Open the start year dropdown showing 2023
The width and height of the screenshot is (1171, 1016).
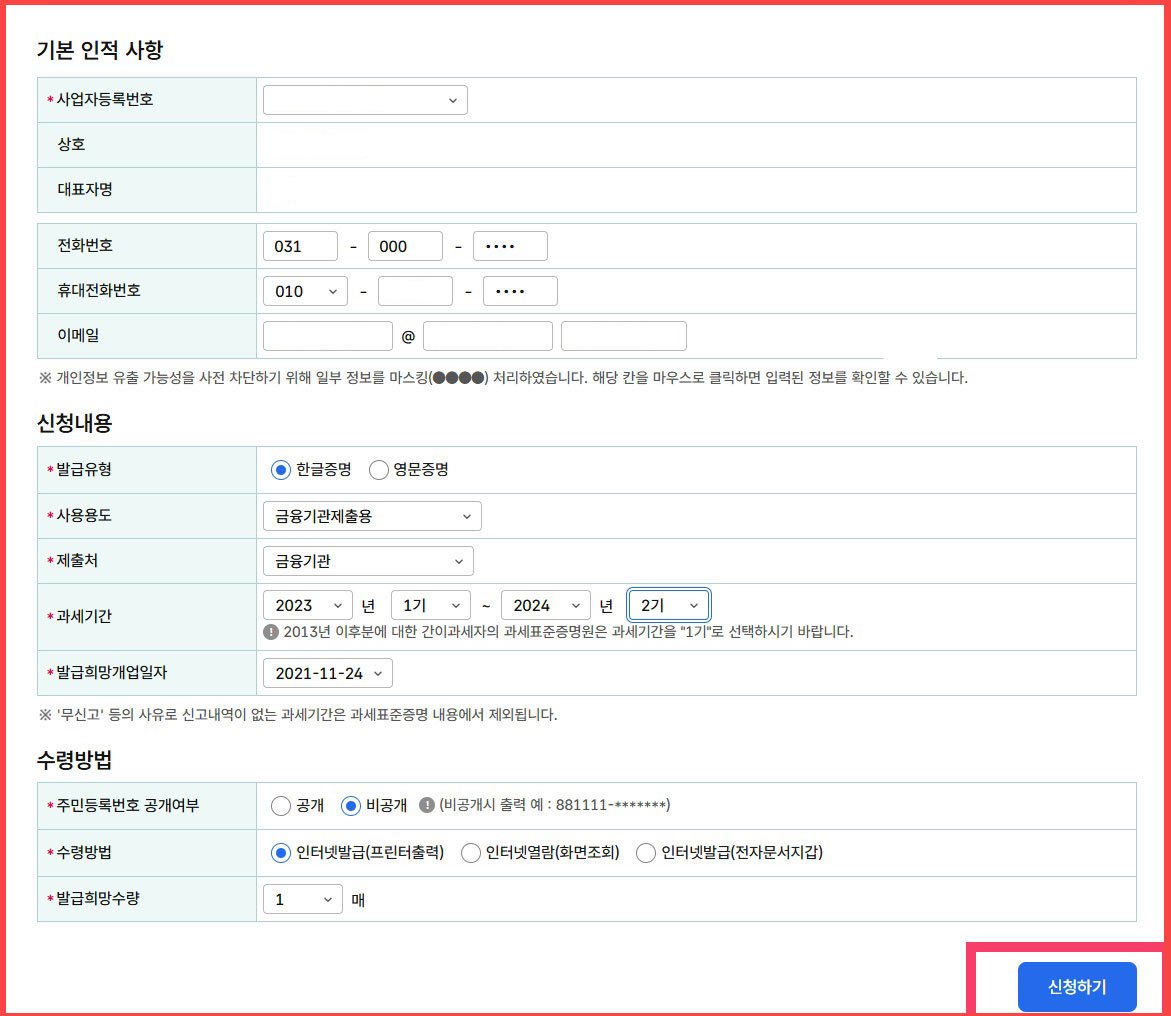point(307,604)
